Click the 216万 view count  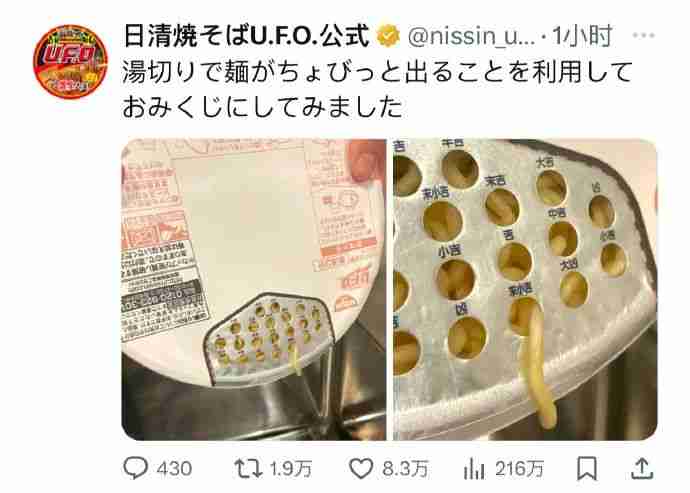click(x=519, y=469)
